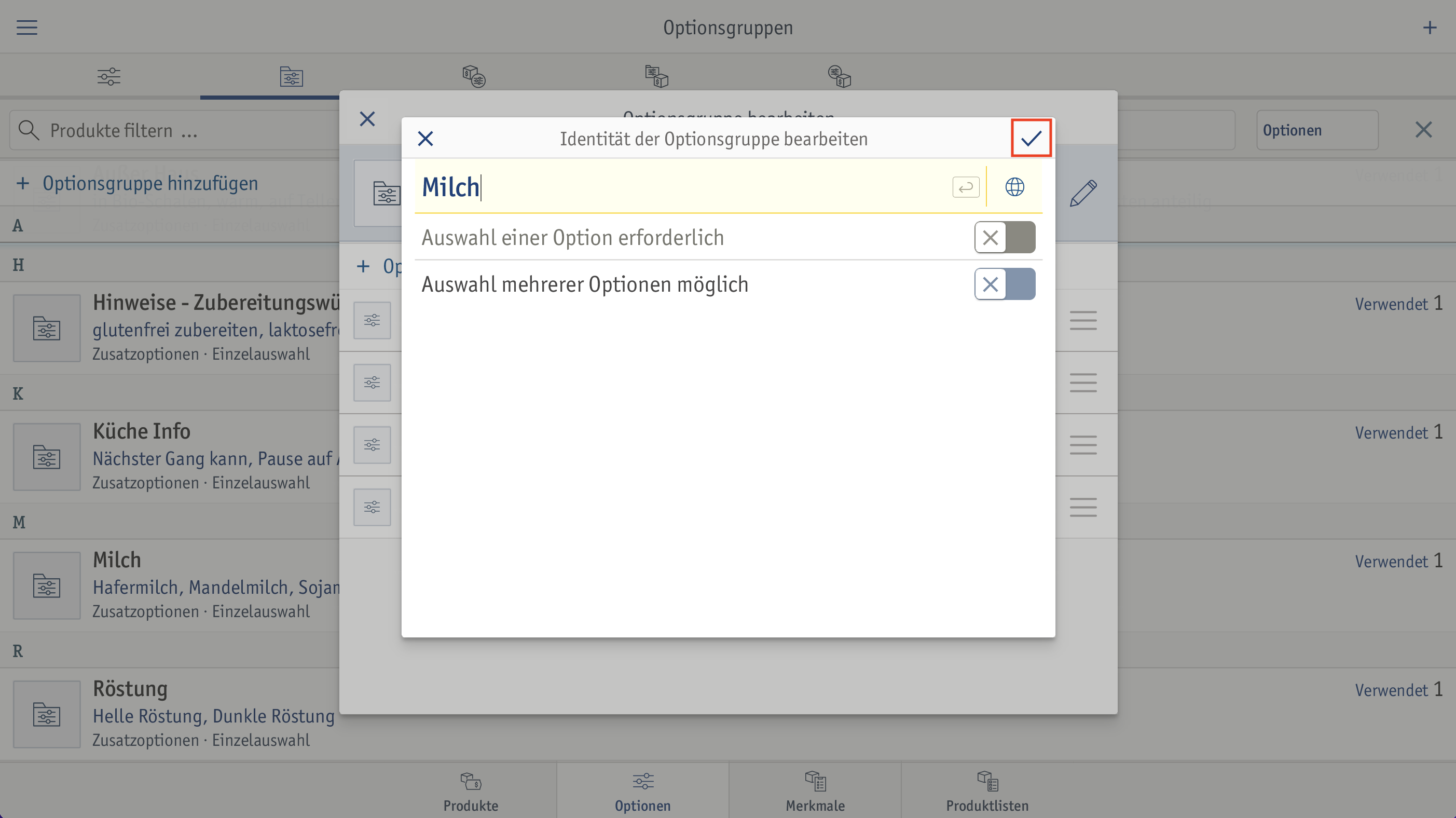
Task: Click third option sliders icon in dialog
Action: point(372,445)
